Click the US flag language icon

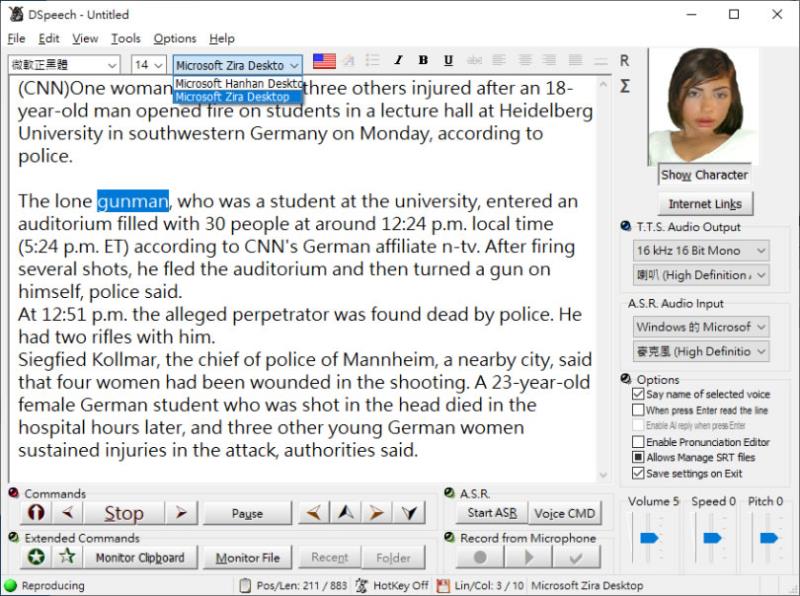(324, 61)
